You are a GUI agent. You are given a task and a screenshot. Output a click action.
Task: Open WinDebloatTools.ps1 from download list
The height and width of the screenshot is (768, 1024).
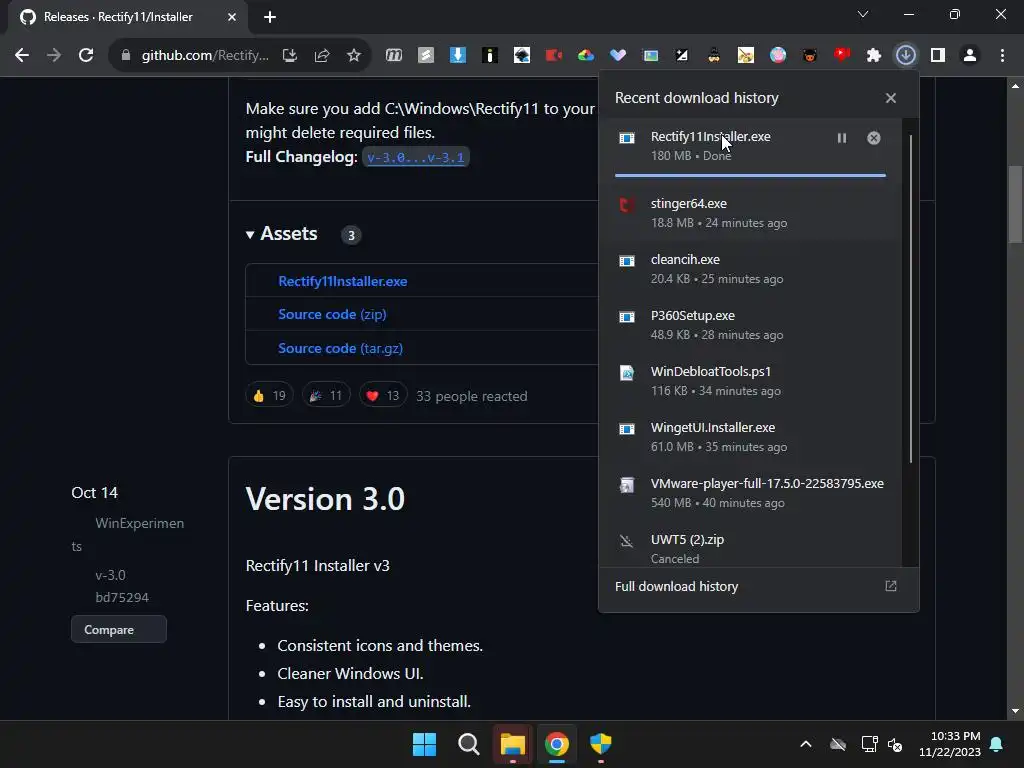tap(750, 381)
